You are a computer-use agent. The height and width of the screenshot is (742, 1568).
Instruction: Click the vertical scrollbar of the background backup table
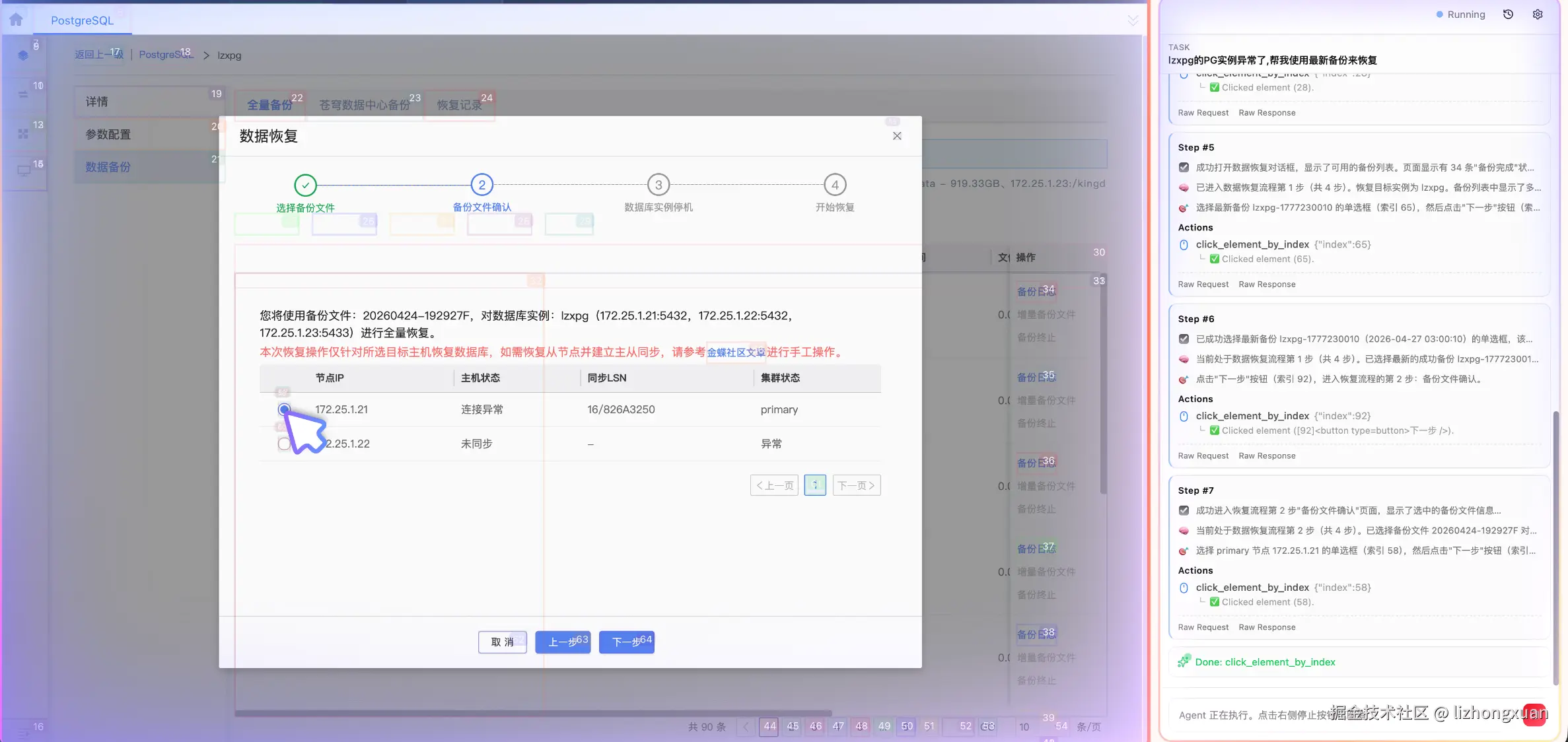1103,384
